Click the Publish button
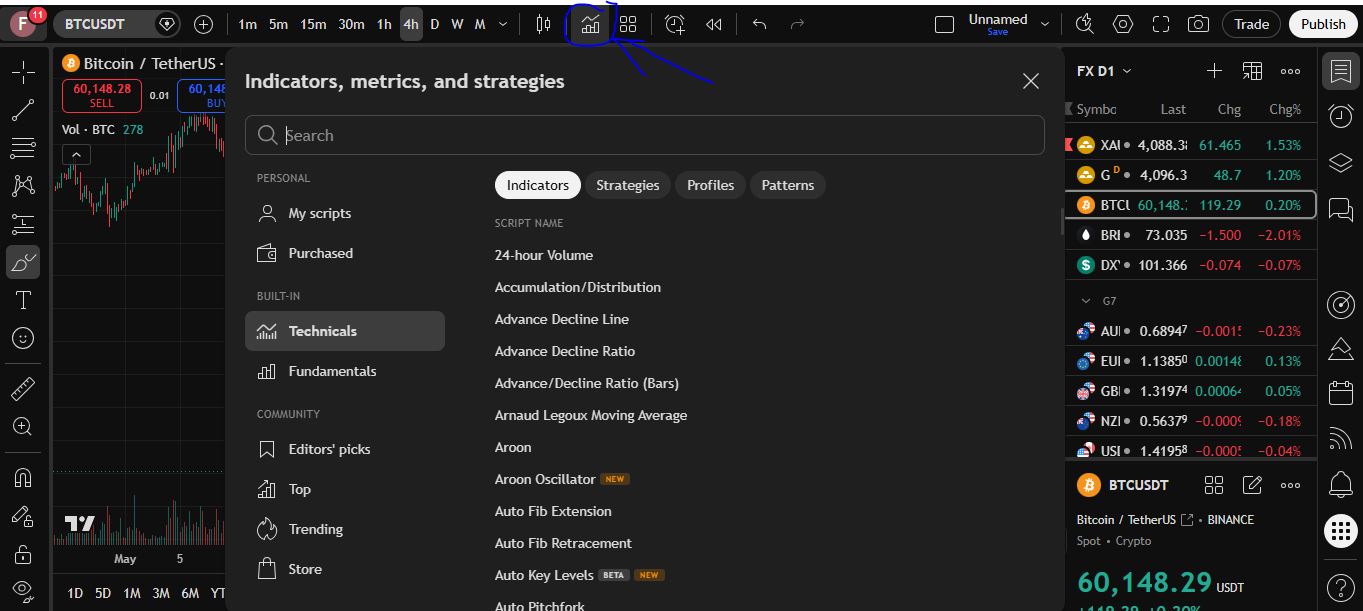This screenshot has width=1363, height=611. coord(1323,24)
